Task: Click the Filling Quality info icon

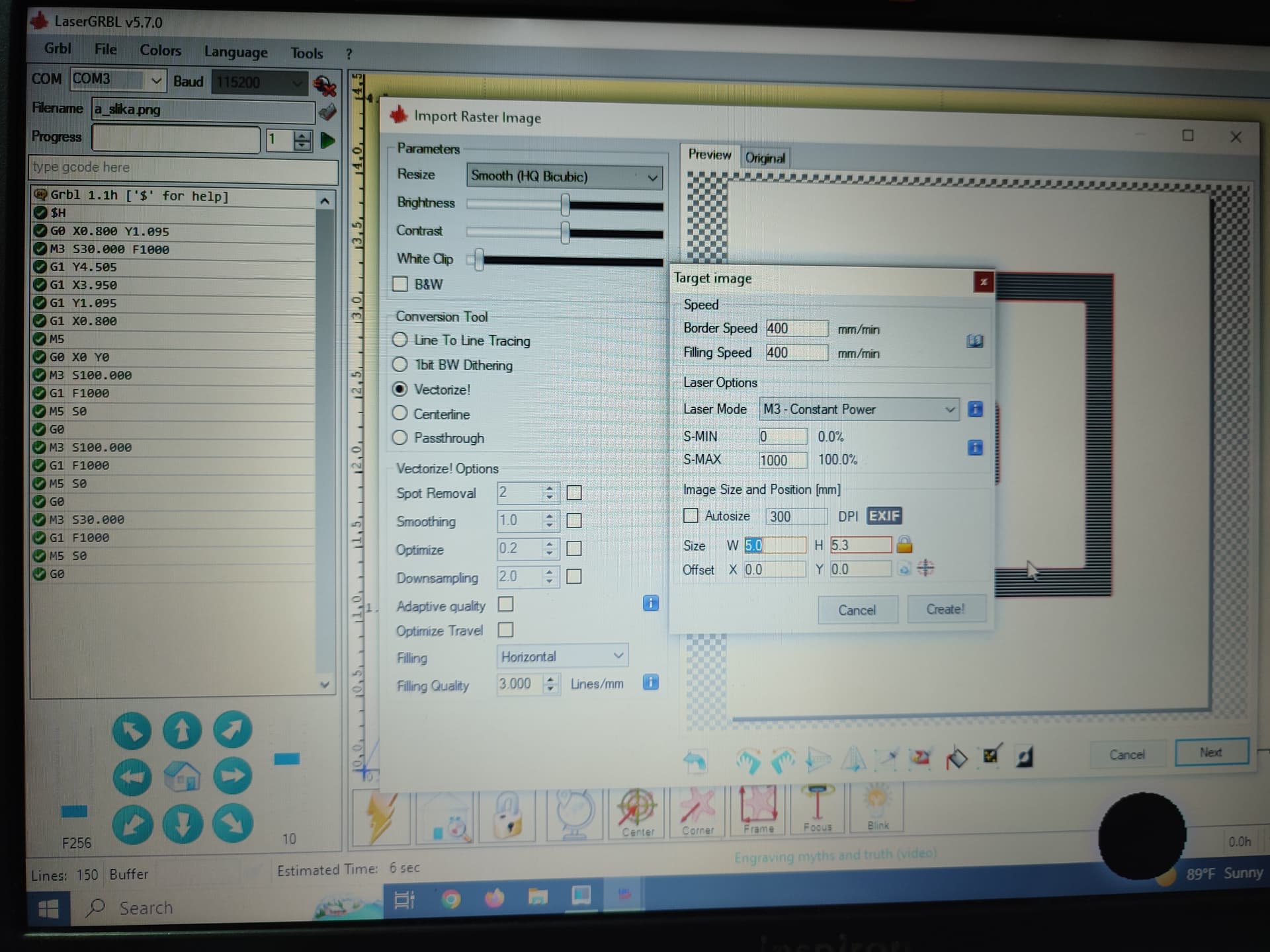Action: [651, 682]
